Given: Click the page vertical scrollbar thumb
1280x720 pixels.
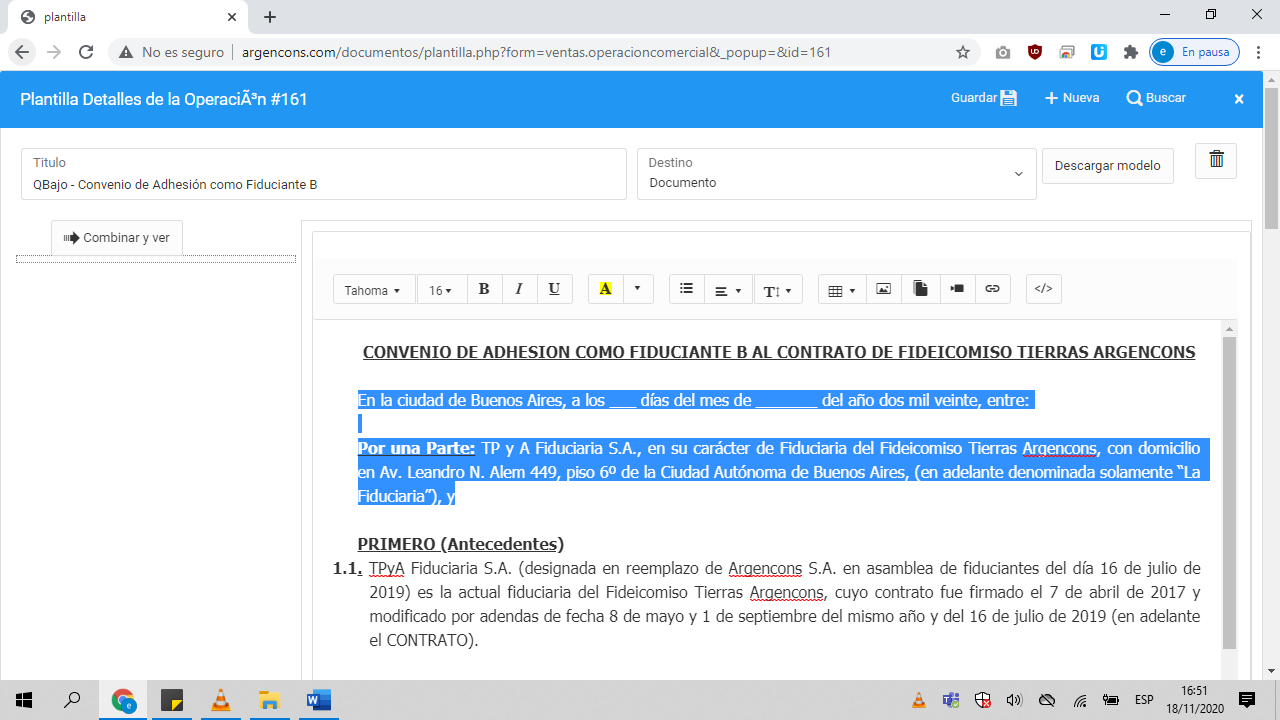Looking at the screenshot, I should [1271, 158].
